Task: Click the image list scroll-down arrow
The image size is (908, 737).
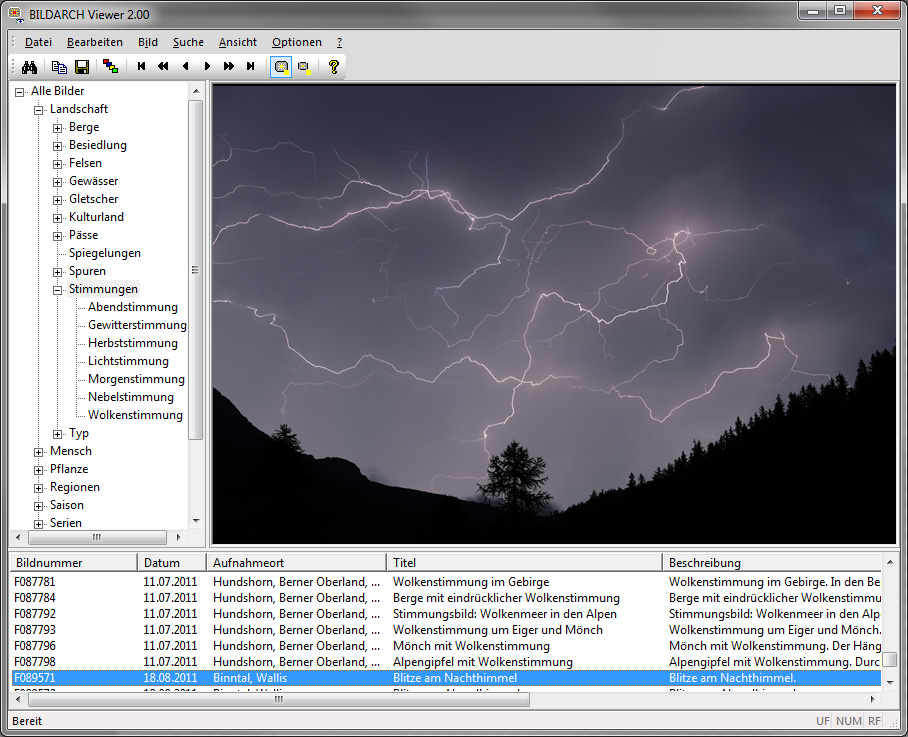Action: [890, 683]
